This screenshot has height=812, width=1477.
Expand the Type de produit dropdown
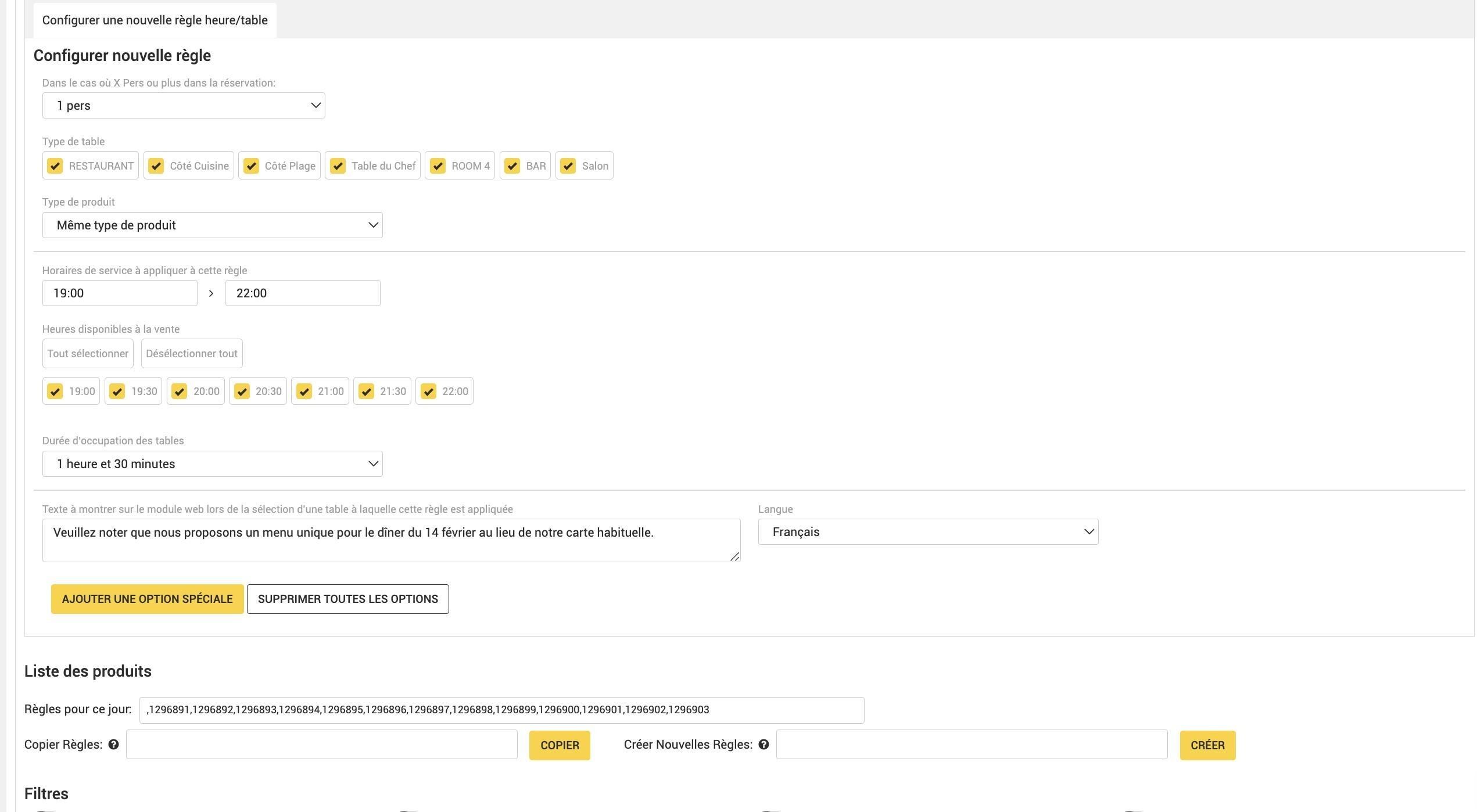(x=213, y=225)
